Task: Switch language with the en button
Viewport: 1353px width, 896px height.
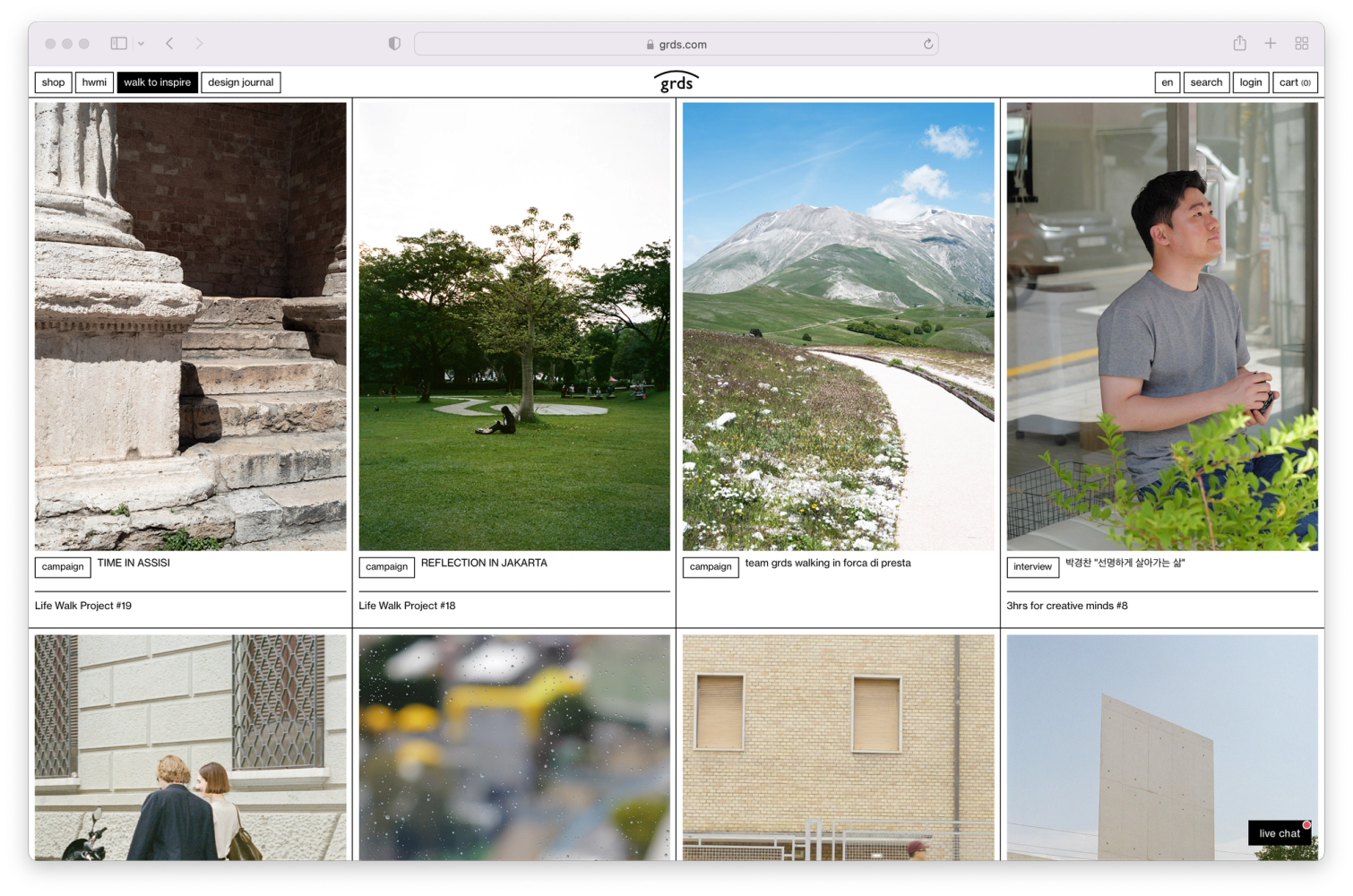Action: pos(1168,82)
